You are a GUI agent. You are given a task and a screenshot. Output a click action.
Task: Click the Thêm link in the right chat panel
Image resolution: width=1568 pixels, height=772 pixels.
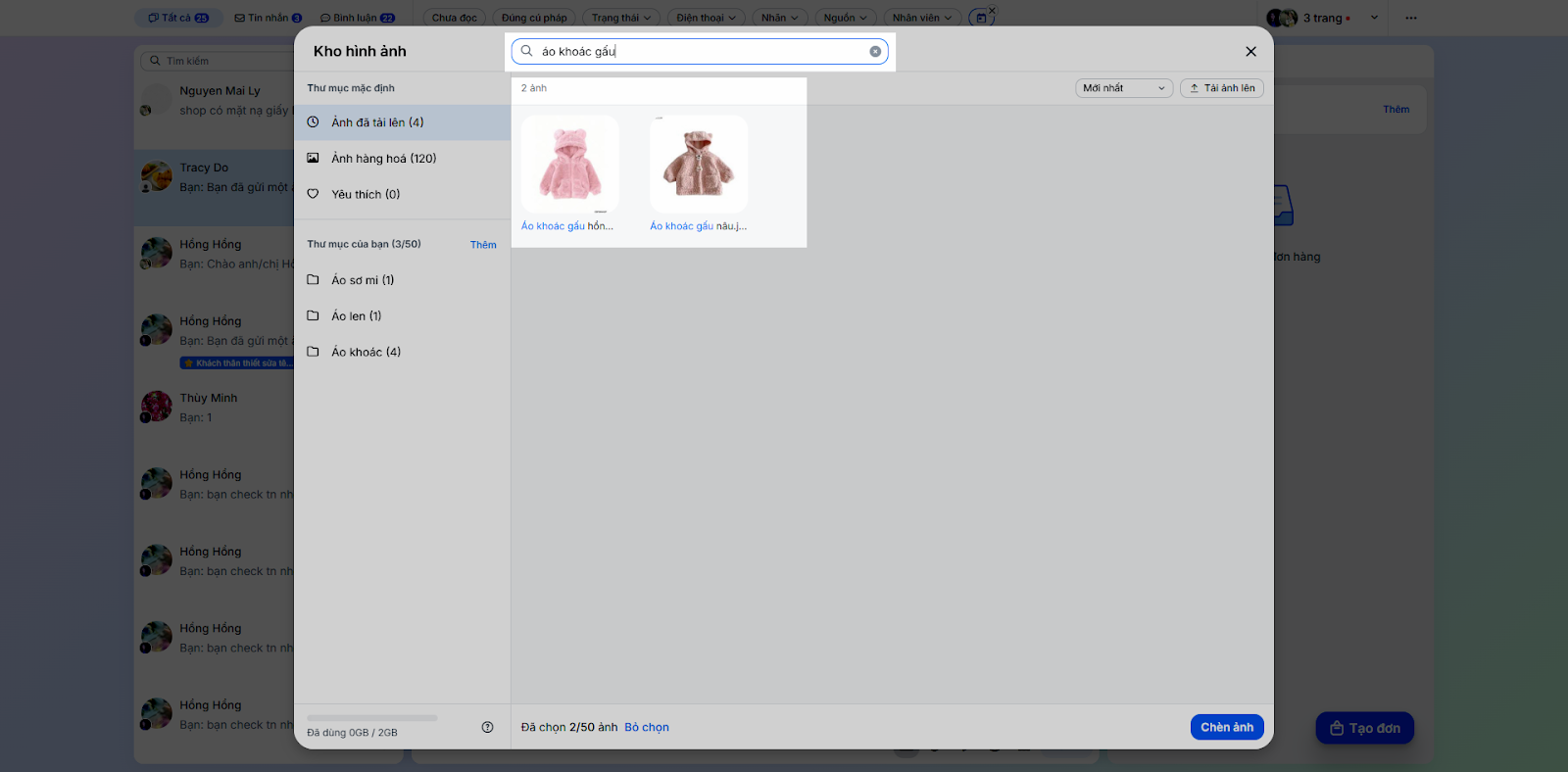[x=1396, y=110]
